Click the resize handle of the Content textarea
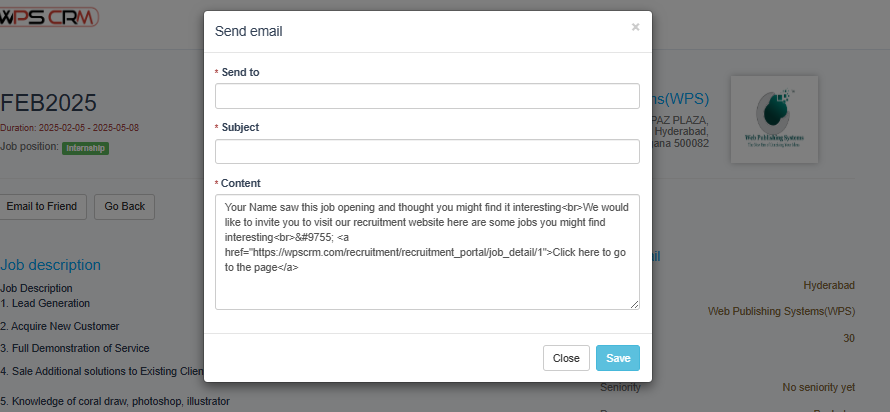Viewport: 890px width, 412px height. pyautogui.click(x=635, y=305)
